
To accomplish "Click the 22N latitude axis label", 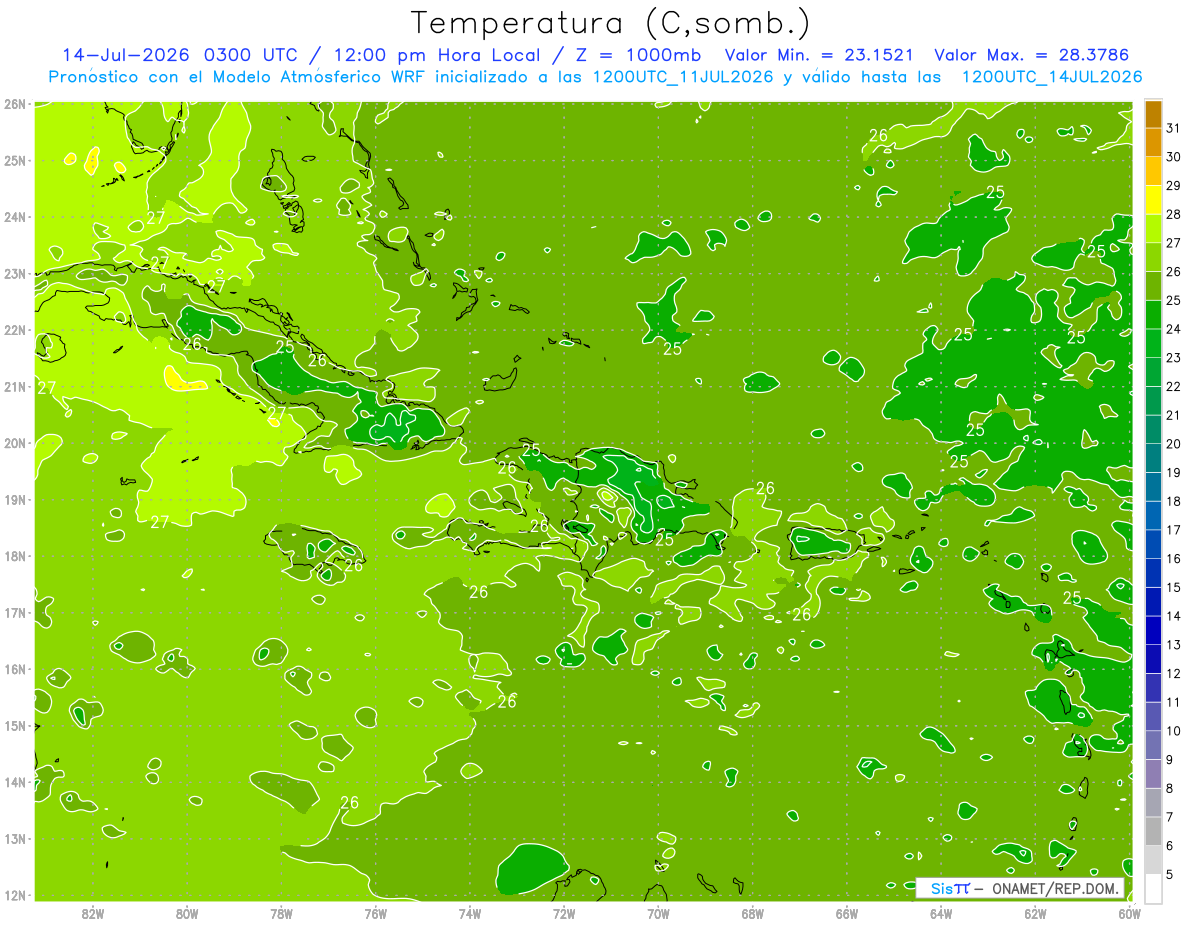I will click(15, 330).
